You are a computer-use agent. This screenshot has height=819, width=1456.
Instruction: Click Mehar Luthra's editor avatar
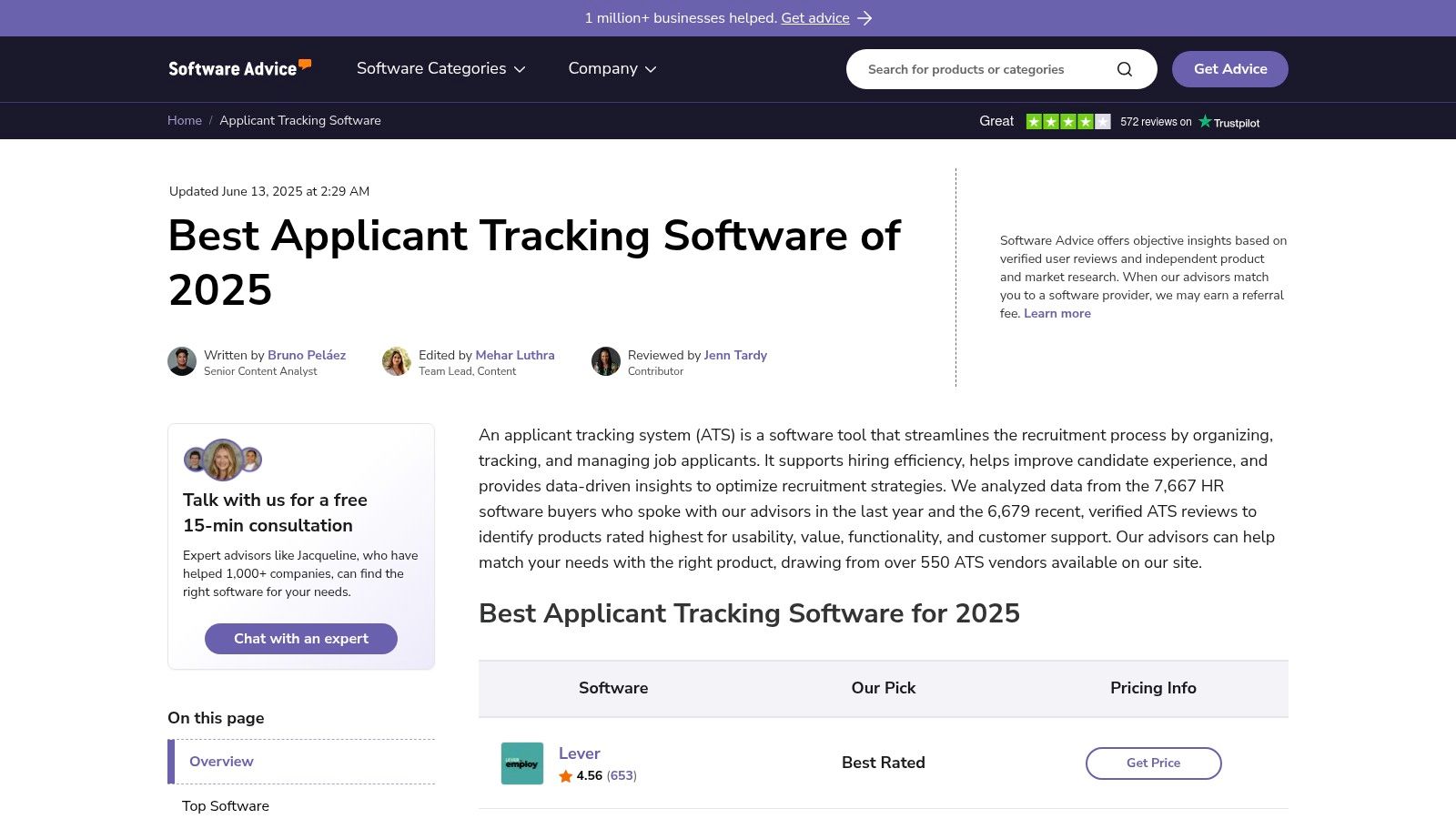click(x=397, y=361)
